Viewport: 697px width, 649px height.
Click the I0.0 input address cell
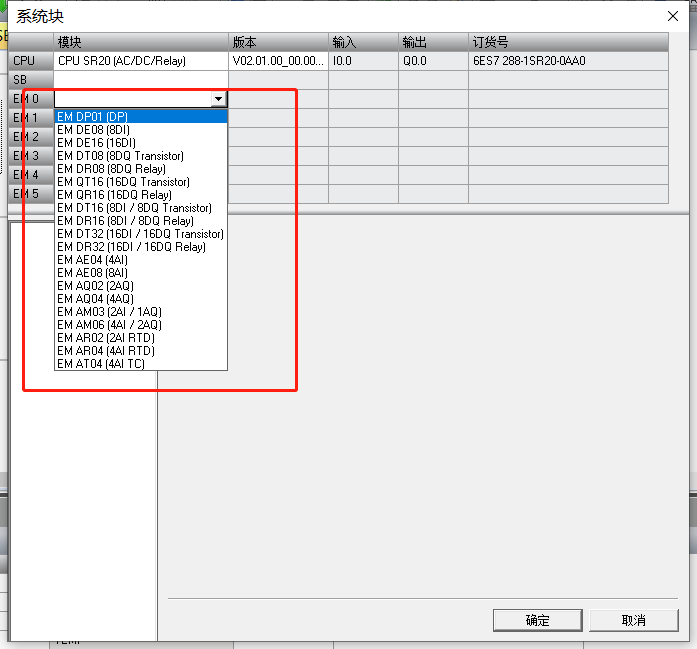[363, 61]
